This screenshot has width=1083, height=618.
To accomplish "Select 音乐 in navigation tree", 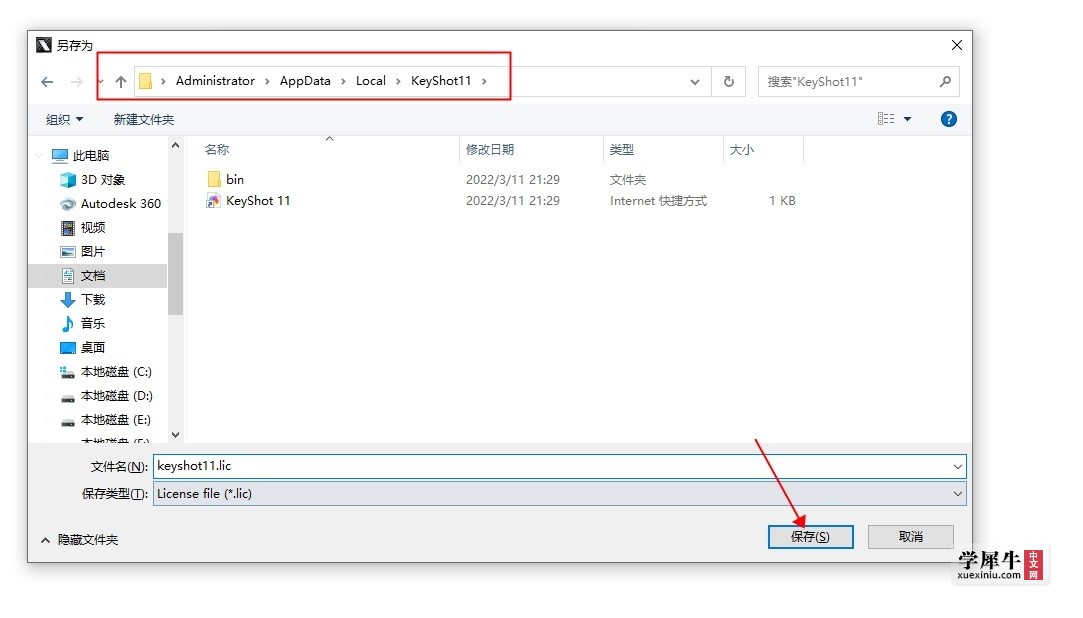I will (x=93, y=324).
